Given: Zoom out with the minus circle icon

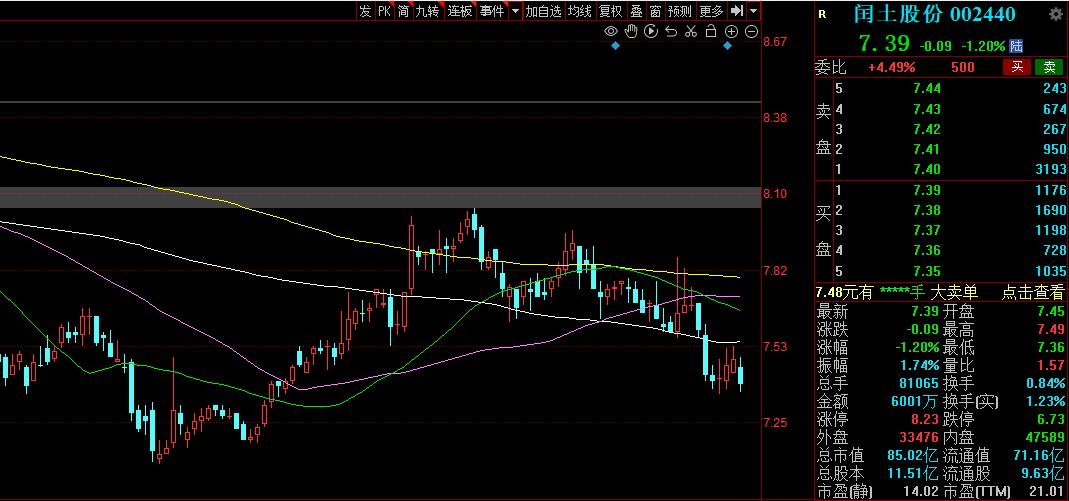Looking at the screenshot, I should coord(751,31).
